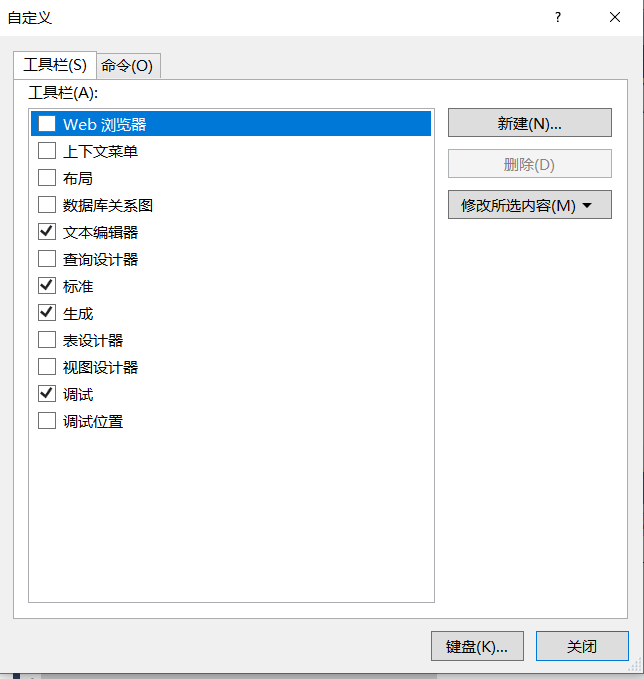Enable the 上下文菜单 checkbox

(47, 151)
